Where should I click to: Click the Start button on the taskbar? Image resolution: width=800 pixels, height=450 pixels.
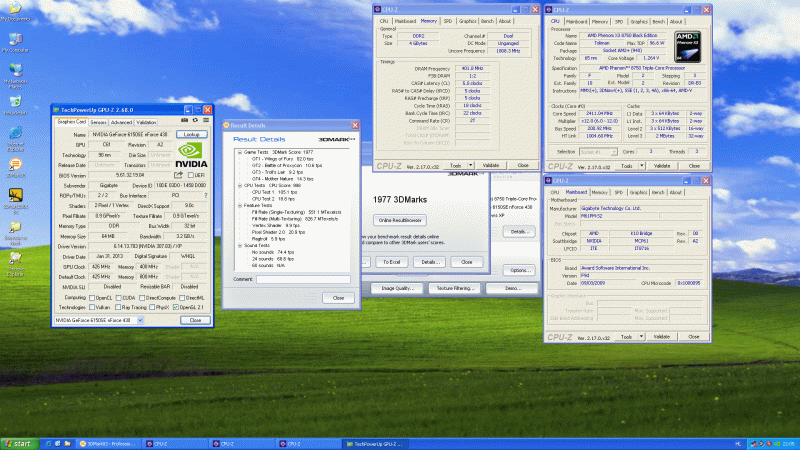tap(20, 444)
